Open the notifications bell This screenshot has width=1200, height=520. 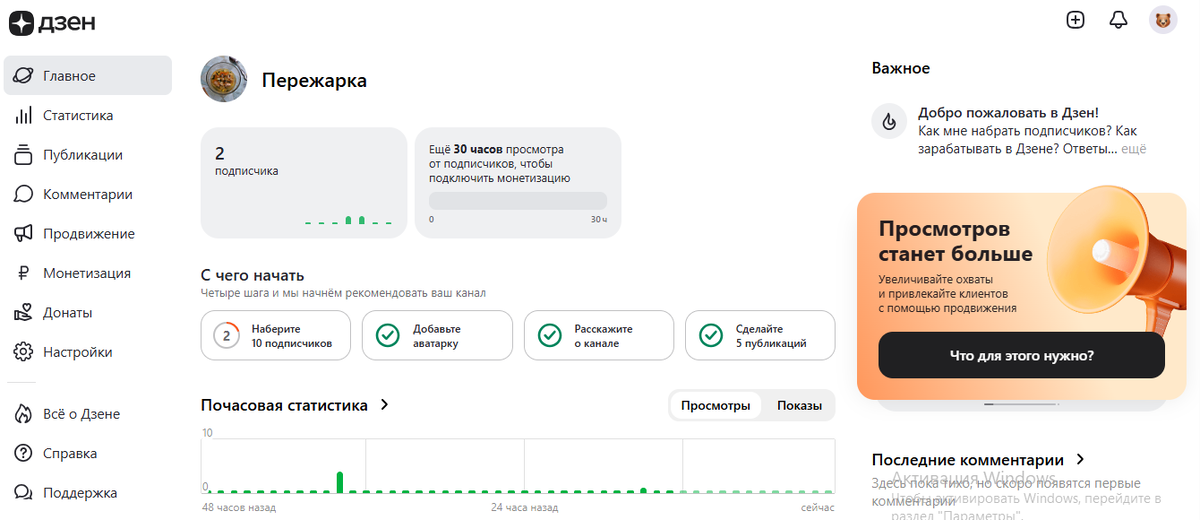point(1119,20)
